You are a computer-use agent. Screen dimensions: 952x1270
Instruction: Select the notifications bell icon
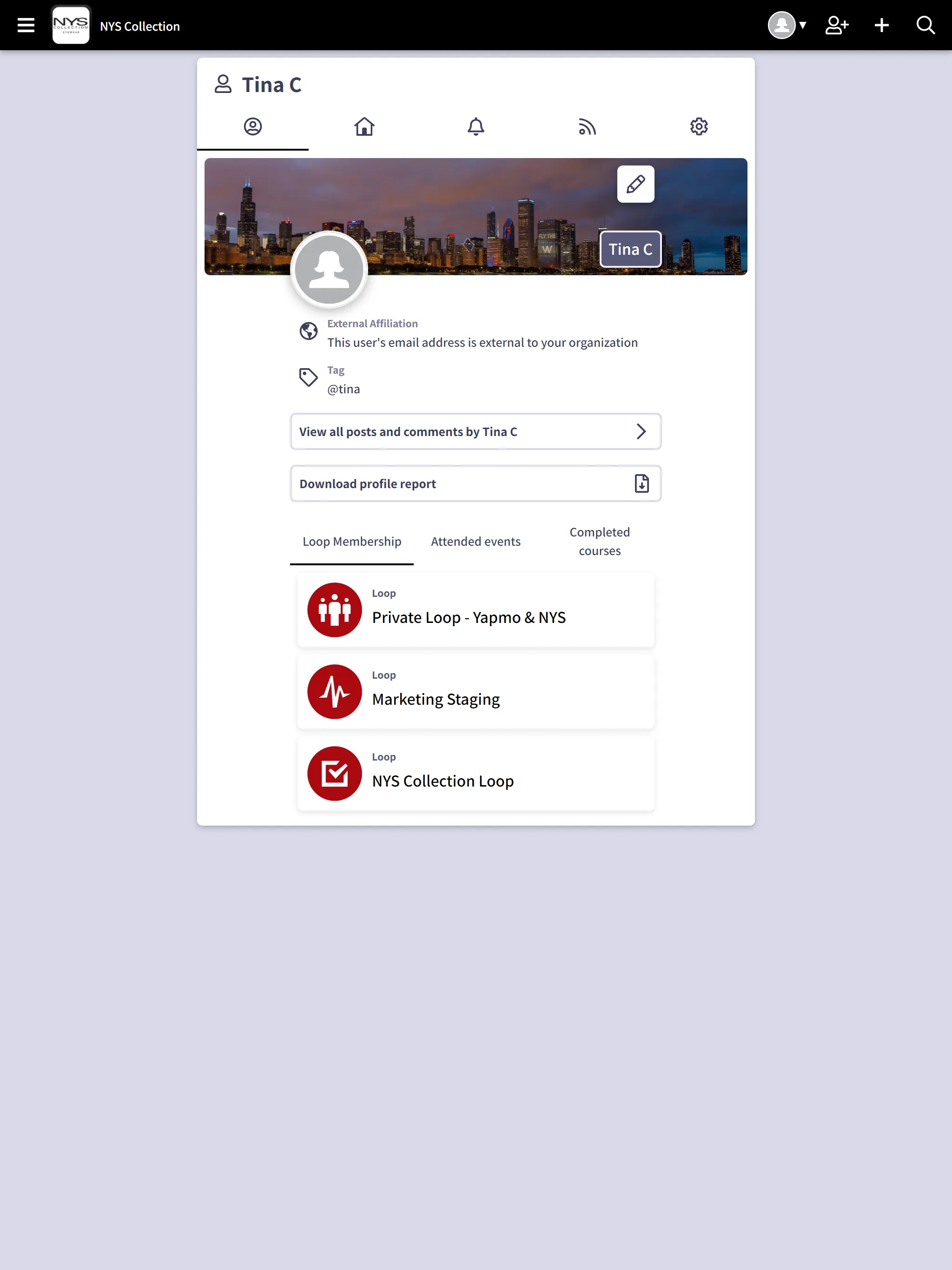475,126
